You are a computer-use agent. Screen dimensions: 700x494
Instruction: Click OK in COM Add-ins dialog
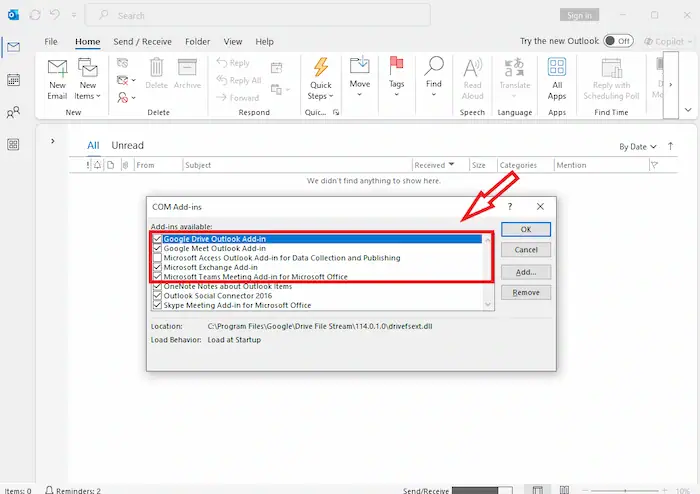point(525,229)
